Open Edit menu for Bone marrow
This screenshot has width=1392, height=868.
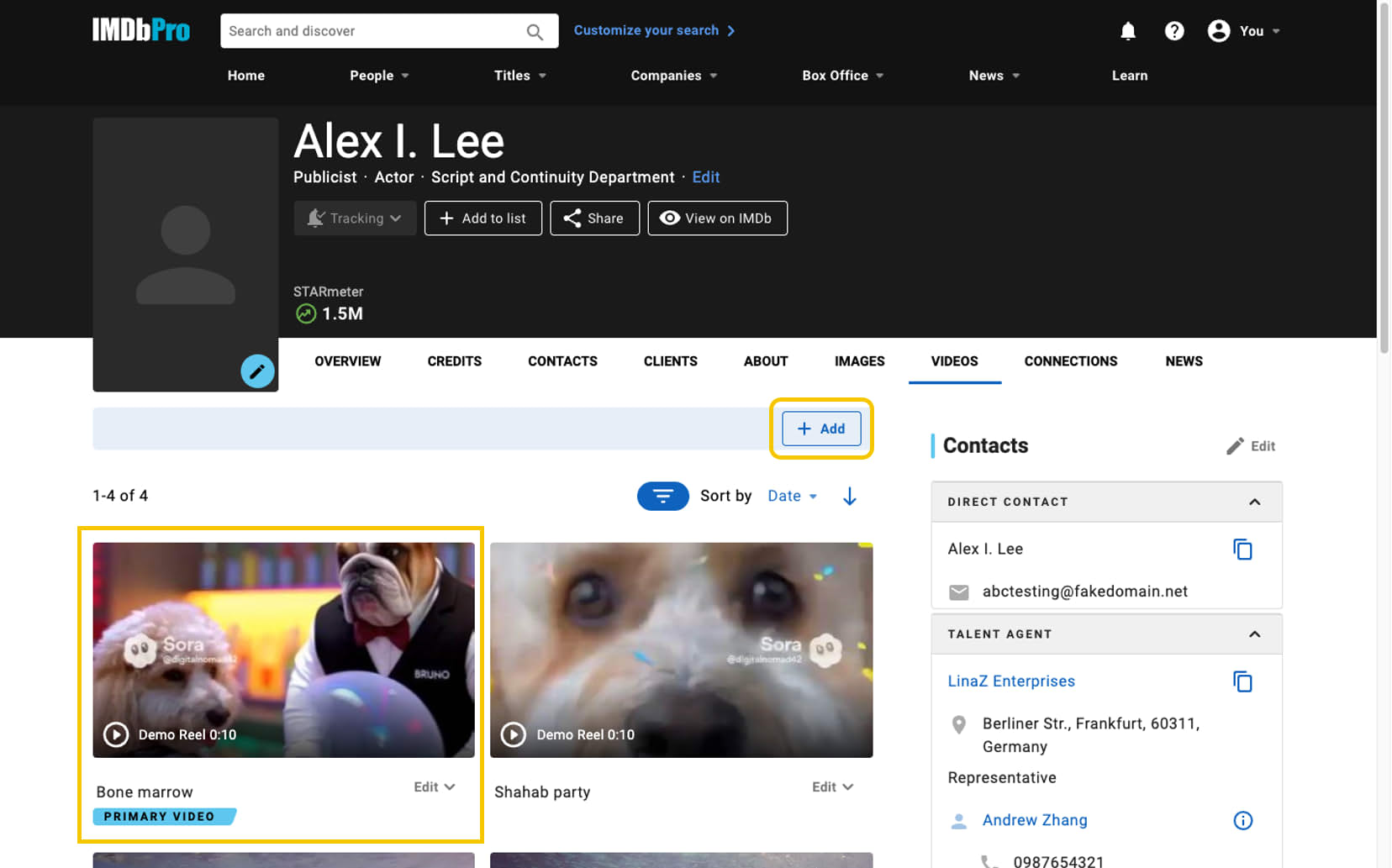pyautogui.click(x=434, y=787)
